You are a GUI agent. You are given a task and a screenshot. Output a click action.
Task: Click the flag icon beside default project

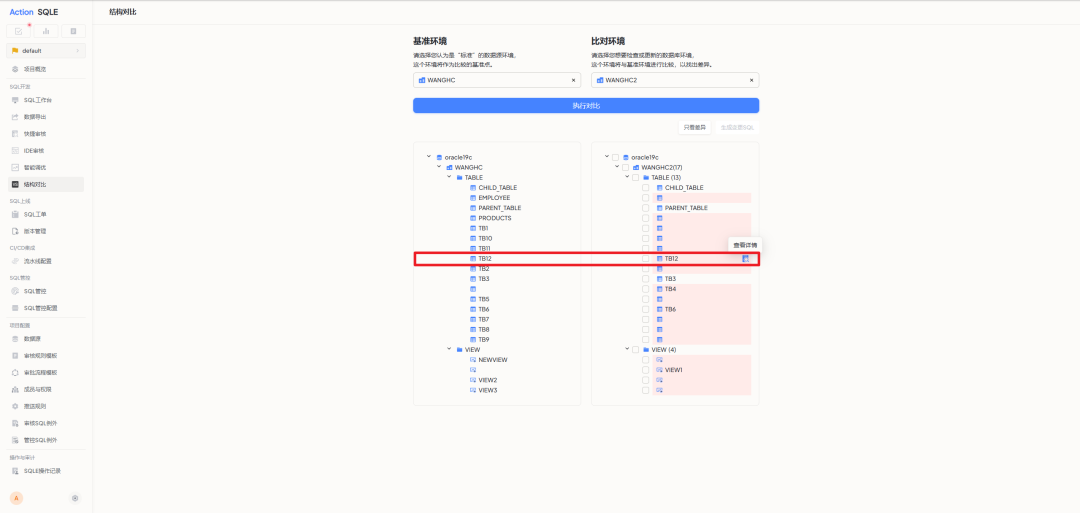(15, 51)
